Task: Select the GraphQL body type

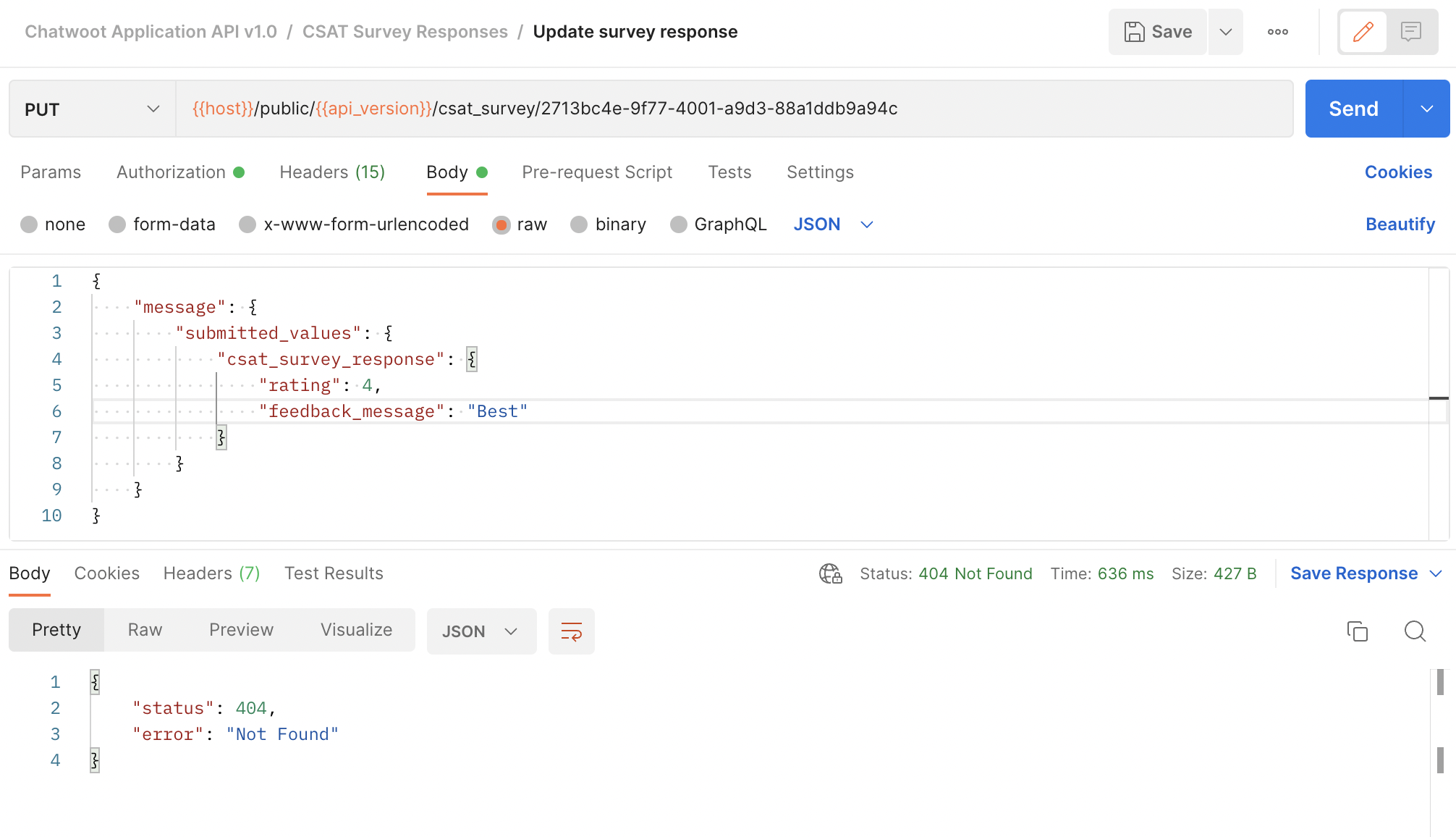Action: (x=679, y=224)
